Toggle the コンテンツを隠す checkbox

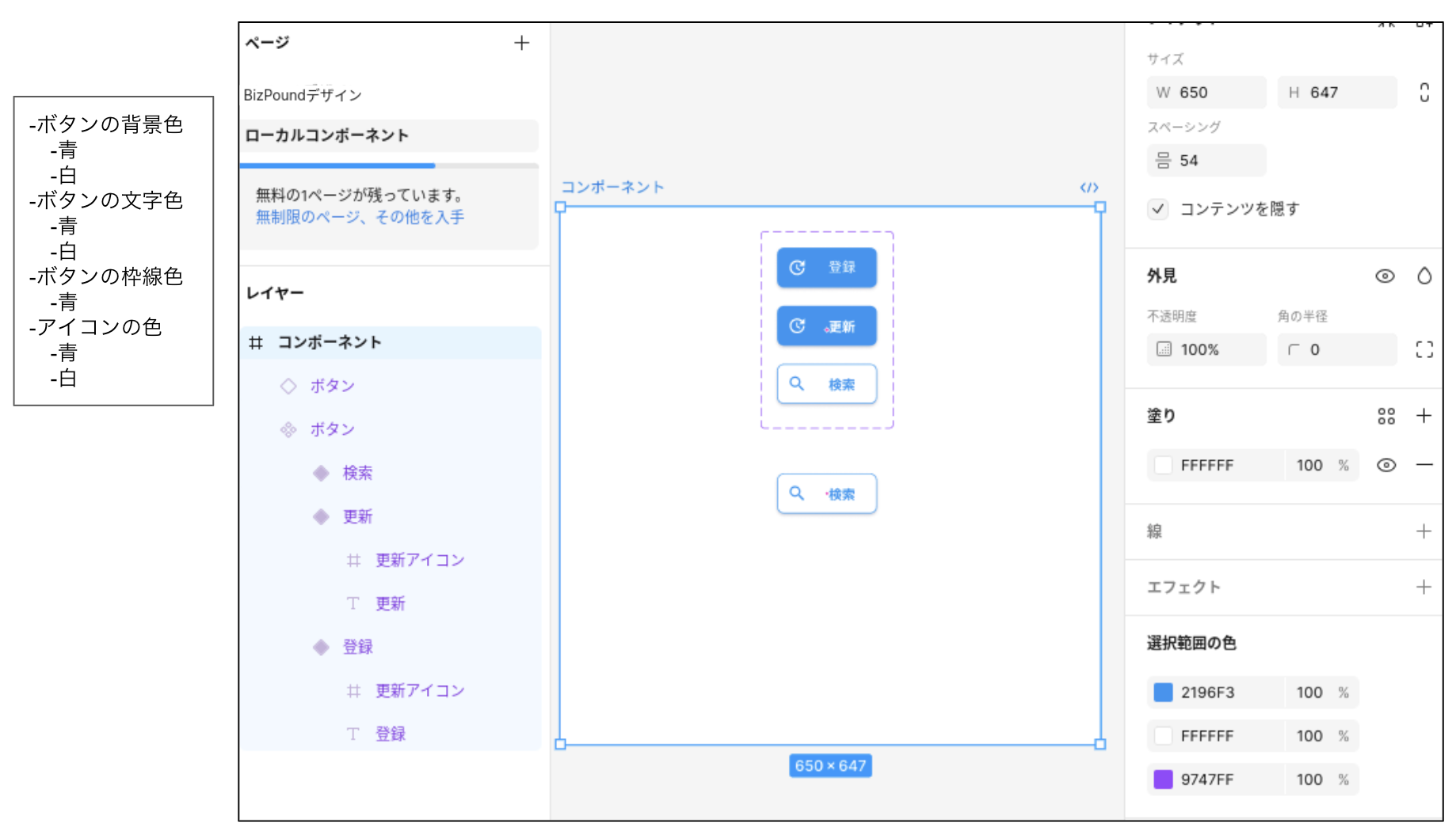click(x=1158, y=209)
